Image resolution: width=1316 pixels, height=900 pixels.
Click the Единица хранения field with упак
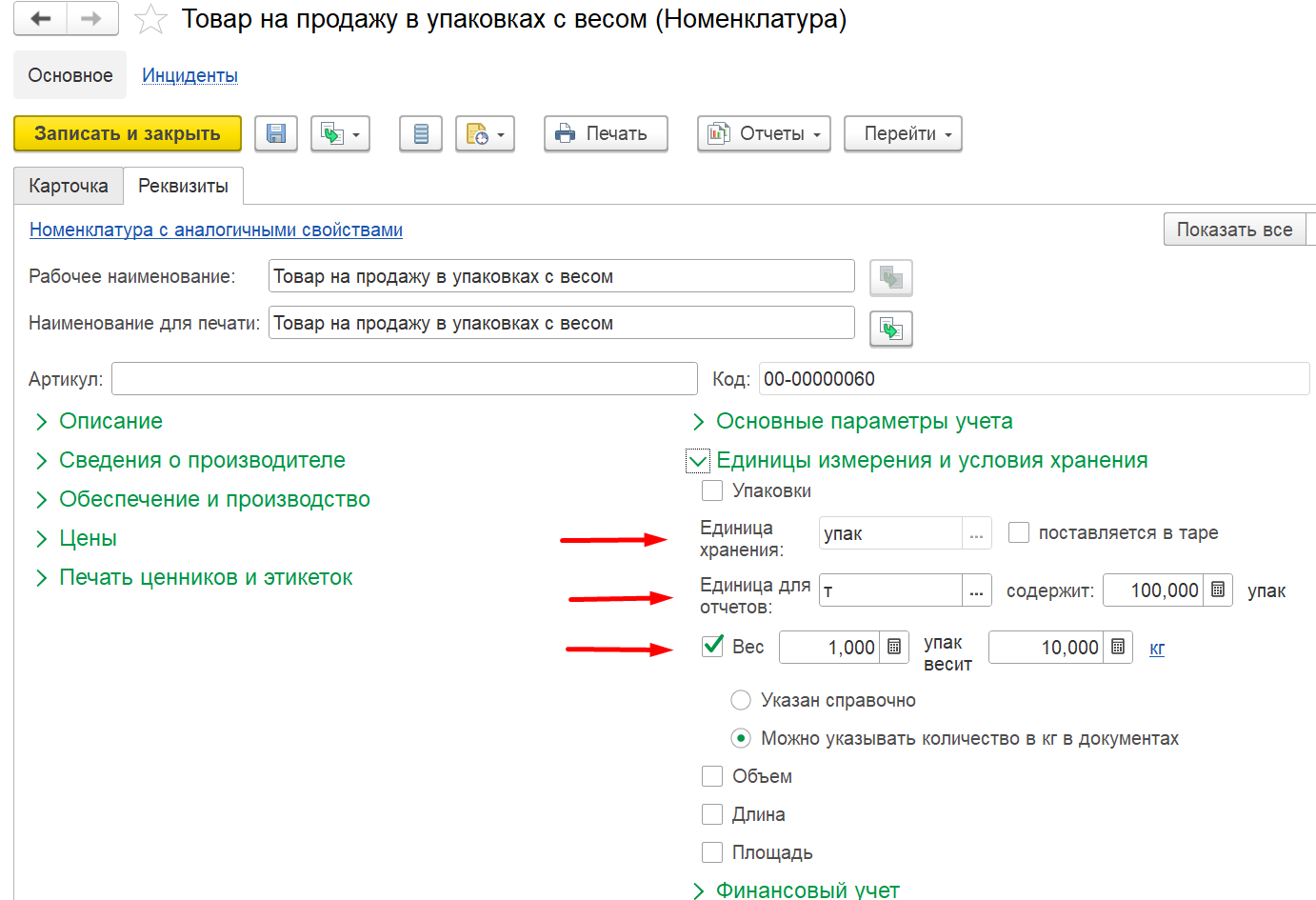point(891,533)
